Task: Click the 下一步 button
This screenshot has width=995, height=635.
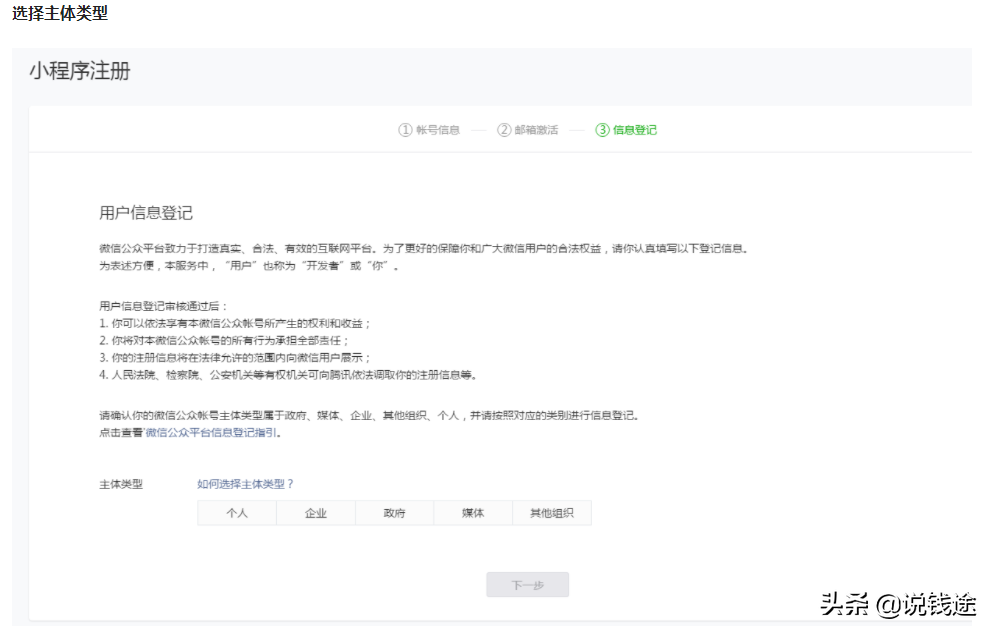Action: [x=527, y=585]
